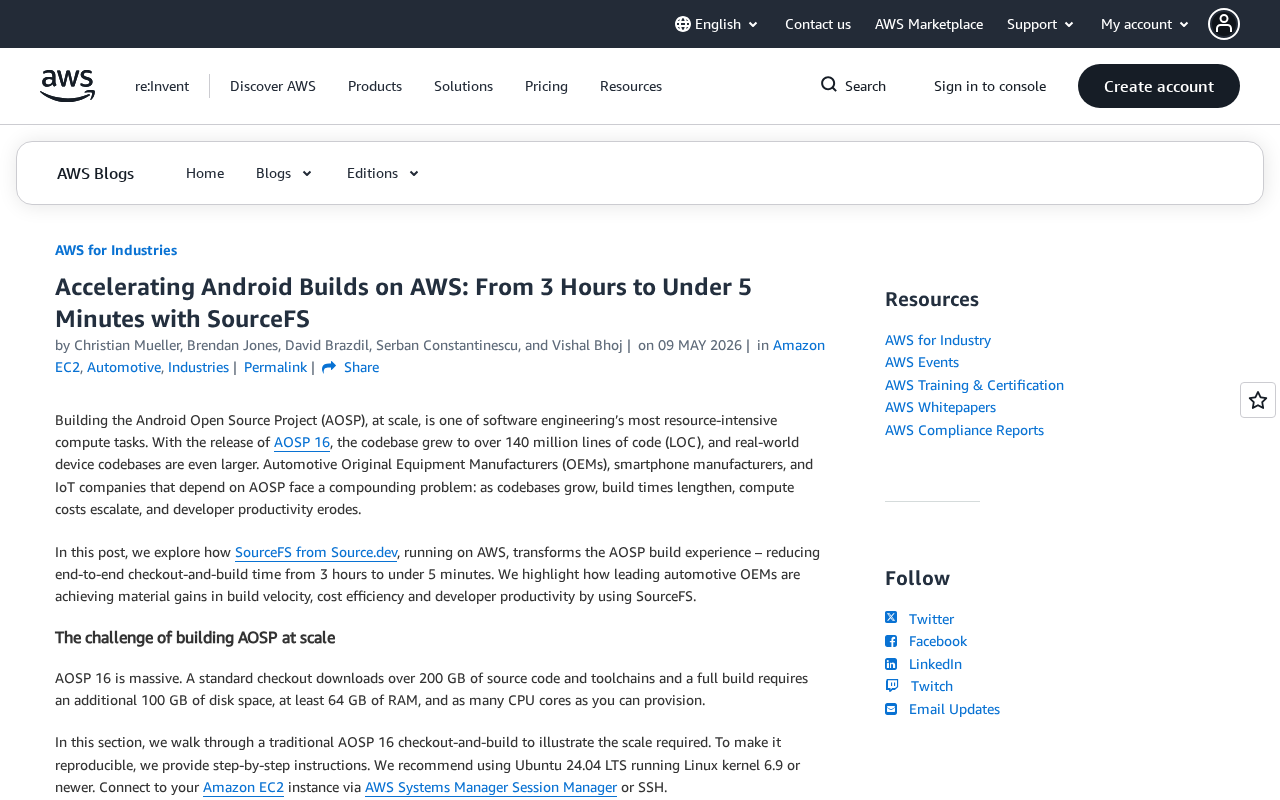This screenshot has width=1280, height=800.
Task: Open the Resources menu in navigation
Action: coord(631,86)
